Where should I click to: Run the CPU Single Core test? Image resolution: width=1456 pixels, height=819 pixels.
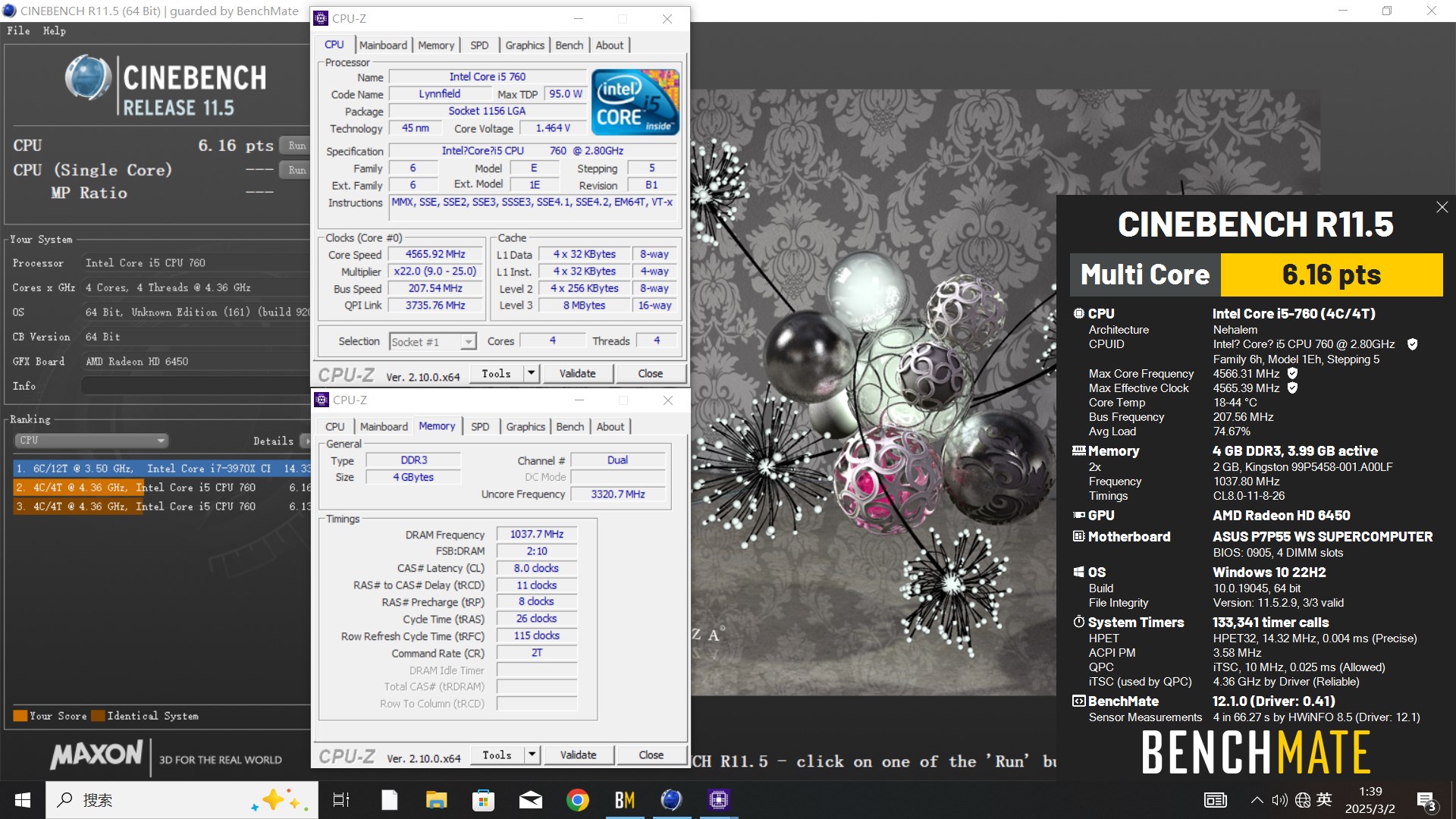point(297,170)
